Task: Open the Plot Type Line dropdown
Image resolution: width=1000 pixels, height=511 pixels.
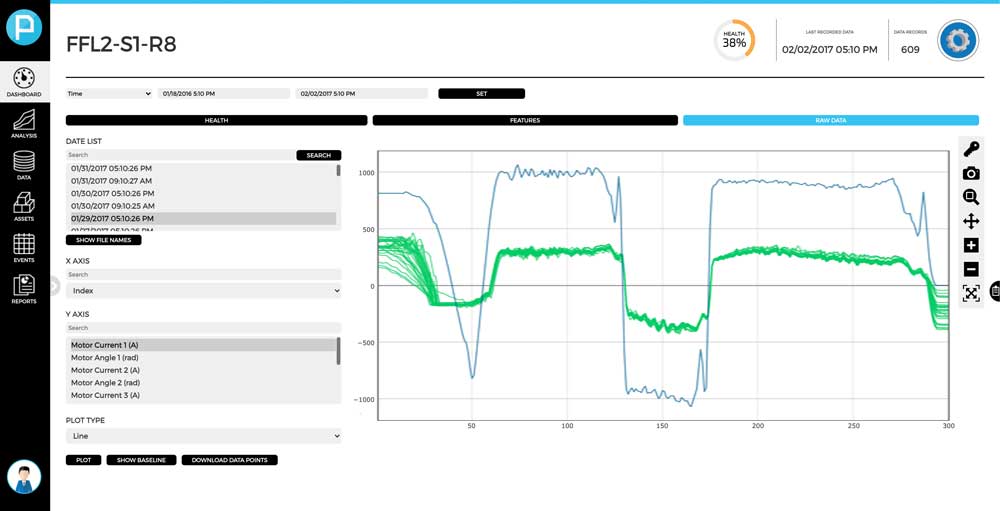Action: [x=203, y=436]
